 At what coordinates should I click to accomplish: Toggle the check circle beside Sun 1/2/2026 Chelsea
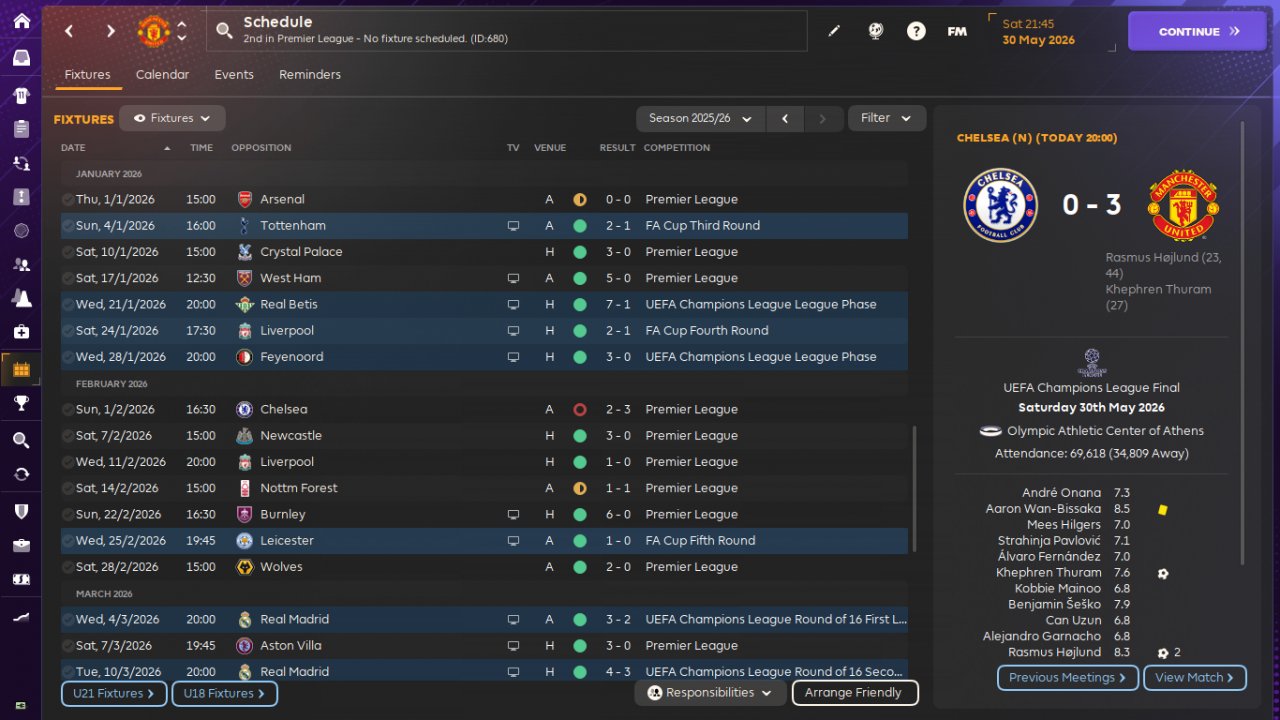point(68,410)
